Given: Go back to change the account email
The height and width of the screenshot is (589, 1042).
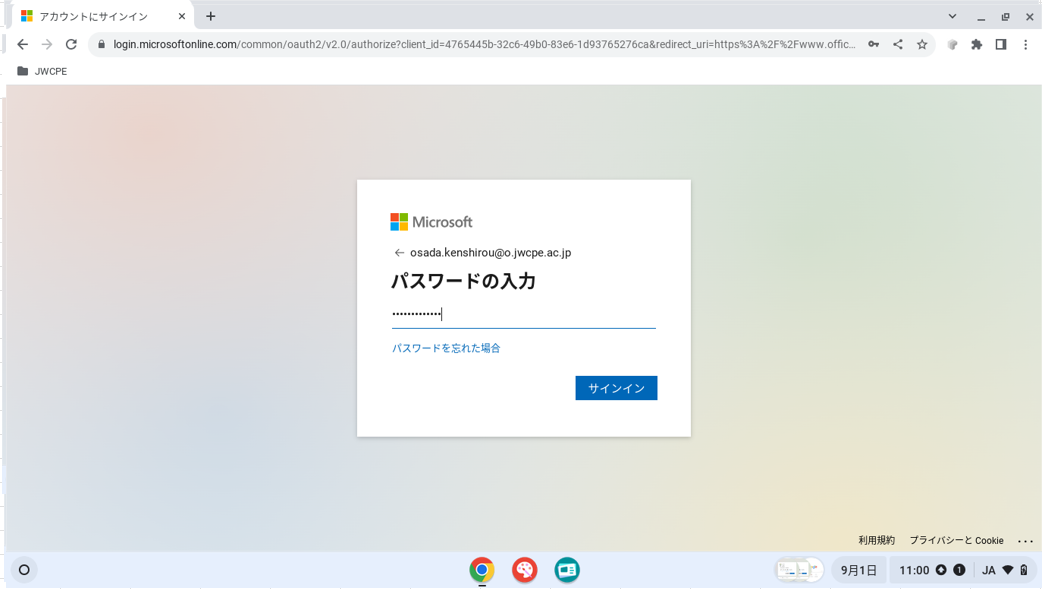Looking at the screenshot, I should click(x=399, y=253).
